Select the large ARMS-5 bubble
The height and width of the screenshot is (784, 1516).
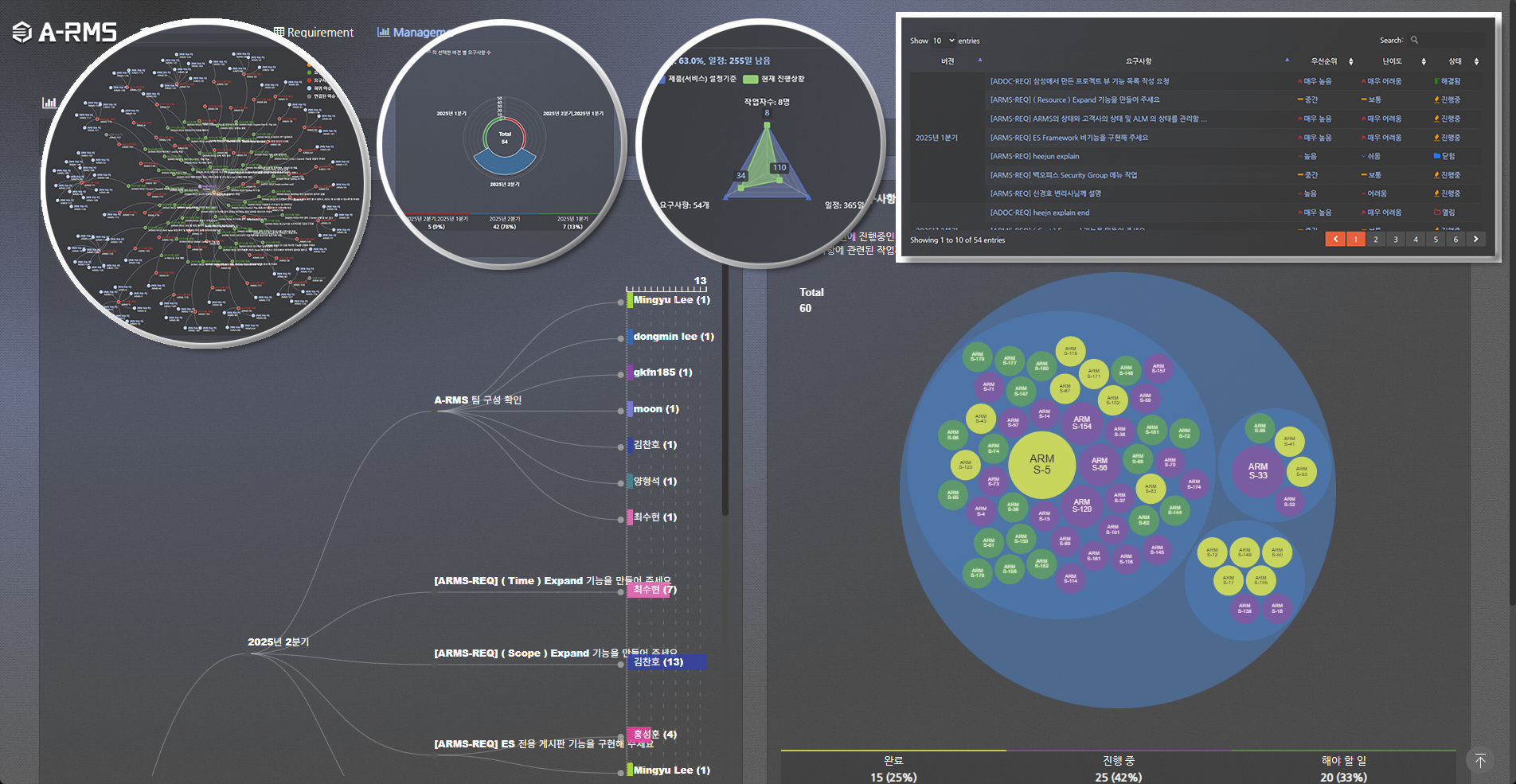point(1041,465)
